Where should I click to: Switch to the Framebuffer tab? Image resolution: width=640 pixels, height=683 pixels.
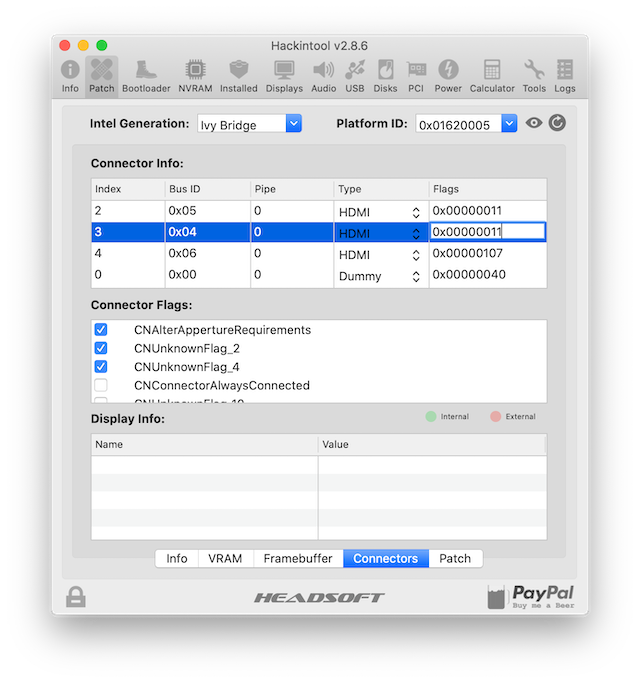tap(298, 558)
